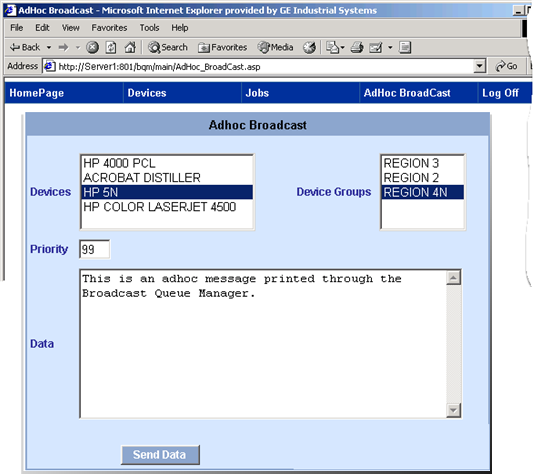Open the Favorites menu in menu bar
The width and height of the screenshot is (534, 474).
[109, 28]
